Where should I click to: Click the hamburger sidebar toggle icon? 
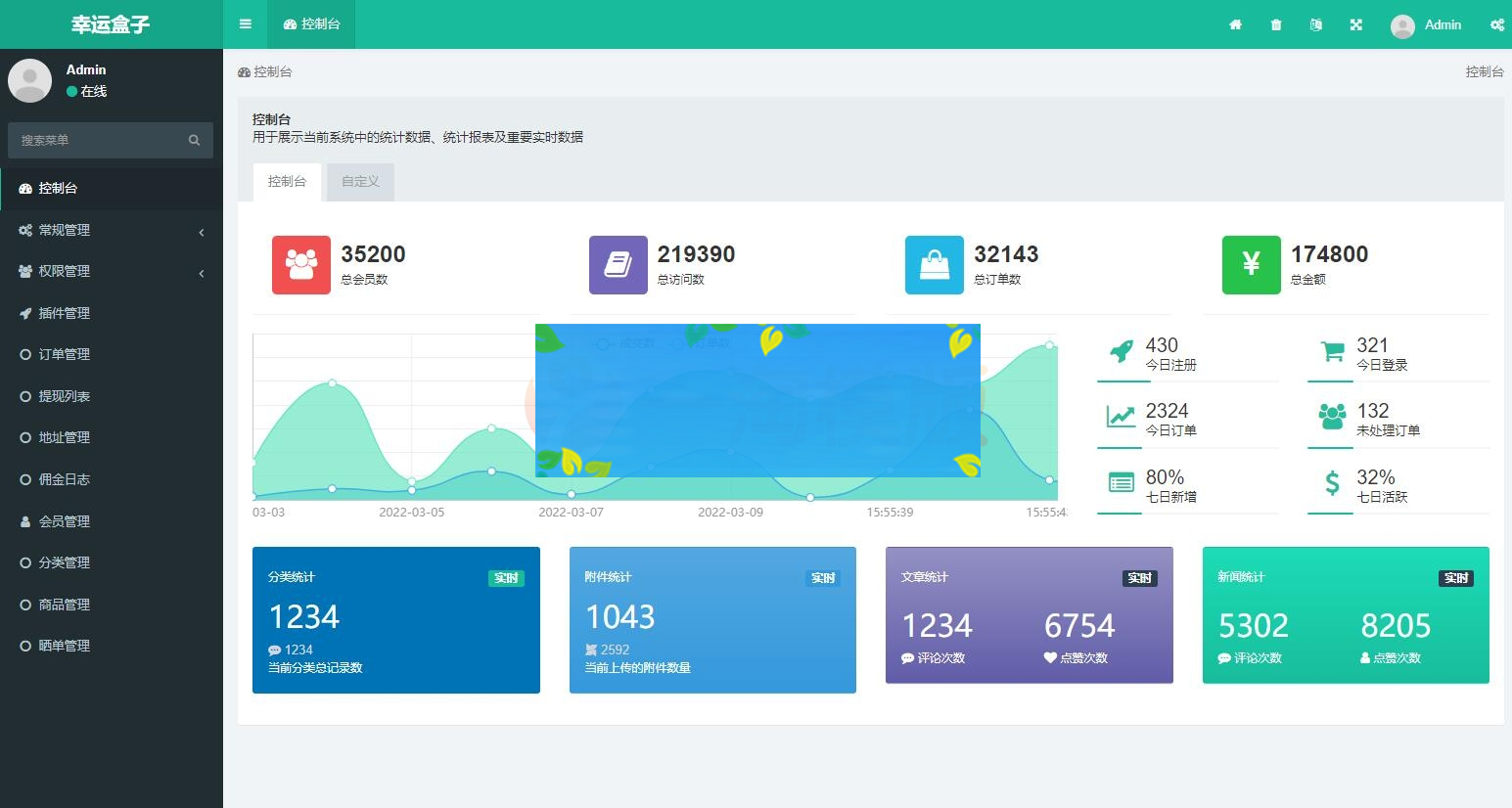tap(246, 24)
